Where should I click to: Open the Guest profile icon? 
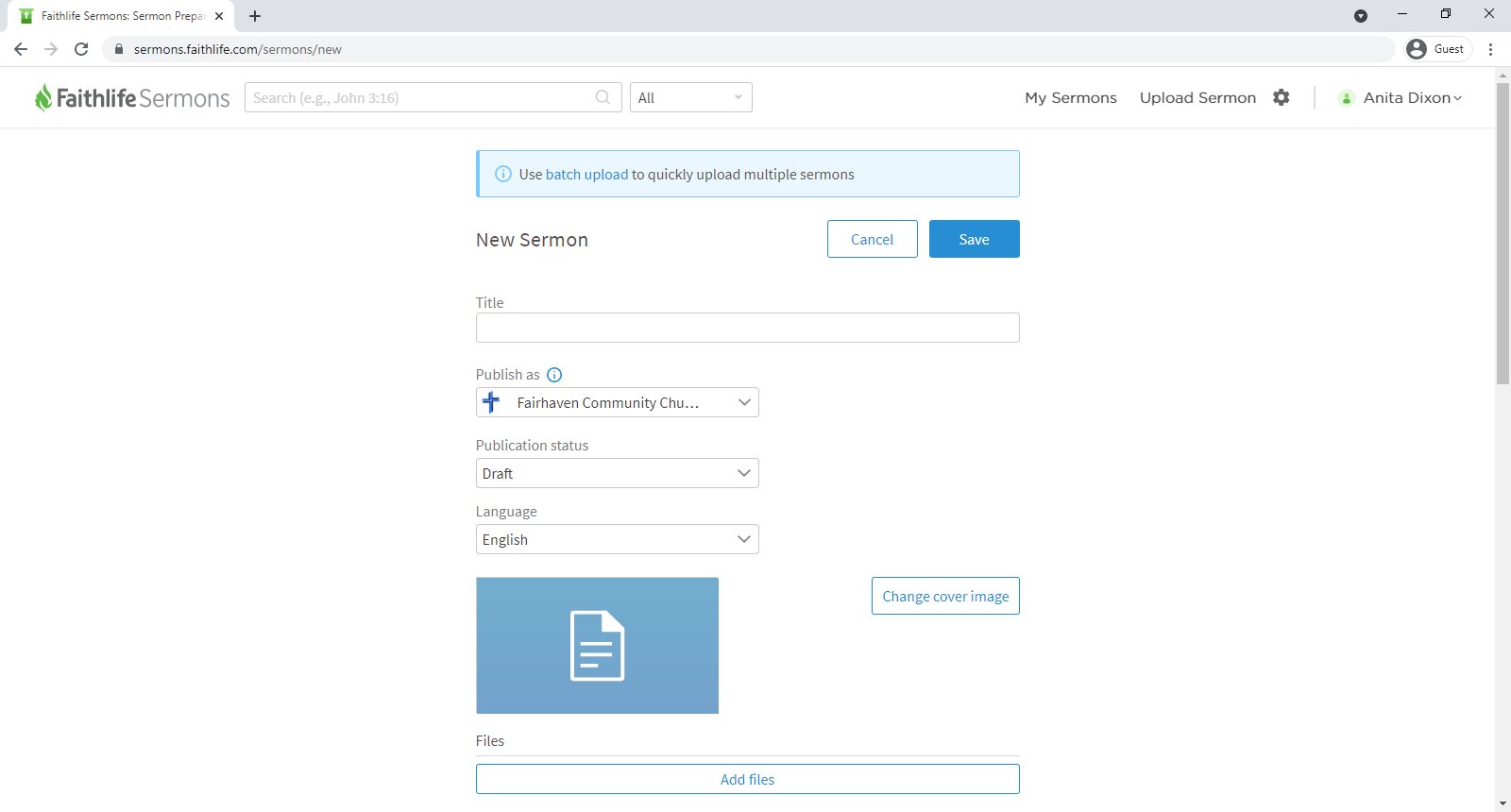click(1417, 49)
